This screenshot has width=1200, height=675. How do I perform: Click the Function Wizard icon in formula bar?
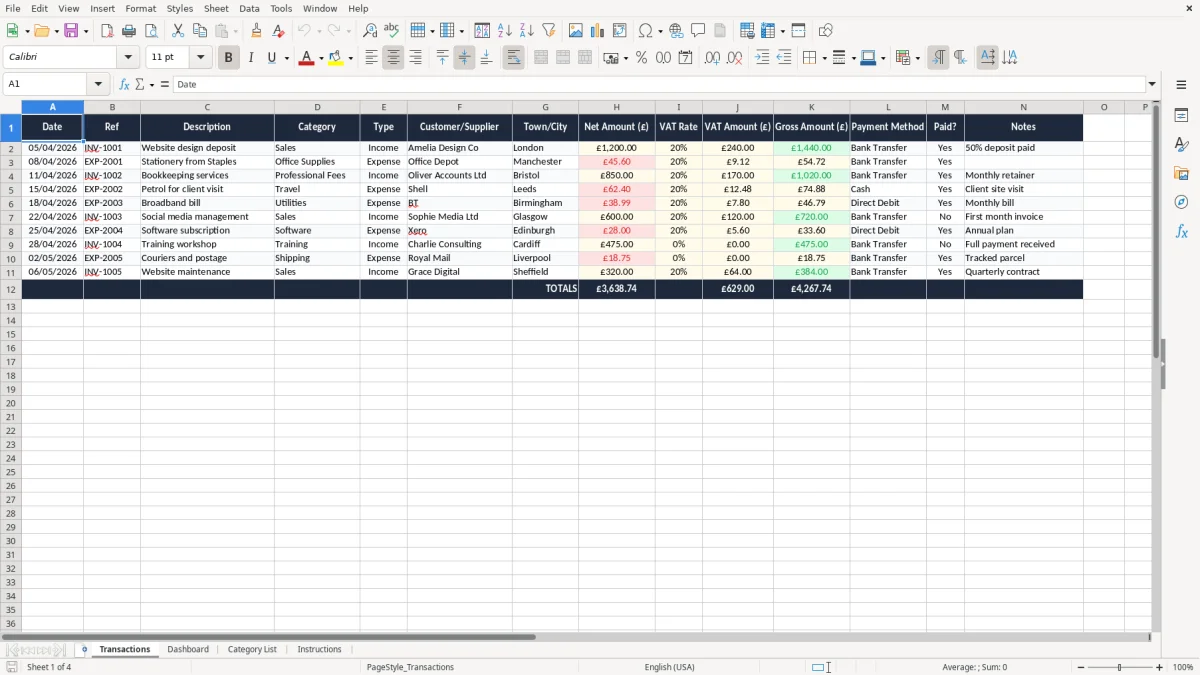tap(124, 85)
